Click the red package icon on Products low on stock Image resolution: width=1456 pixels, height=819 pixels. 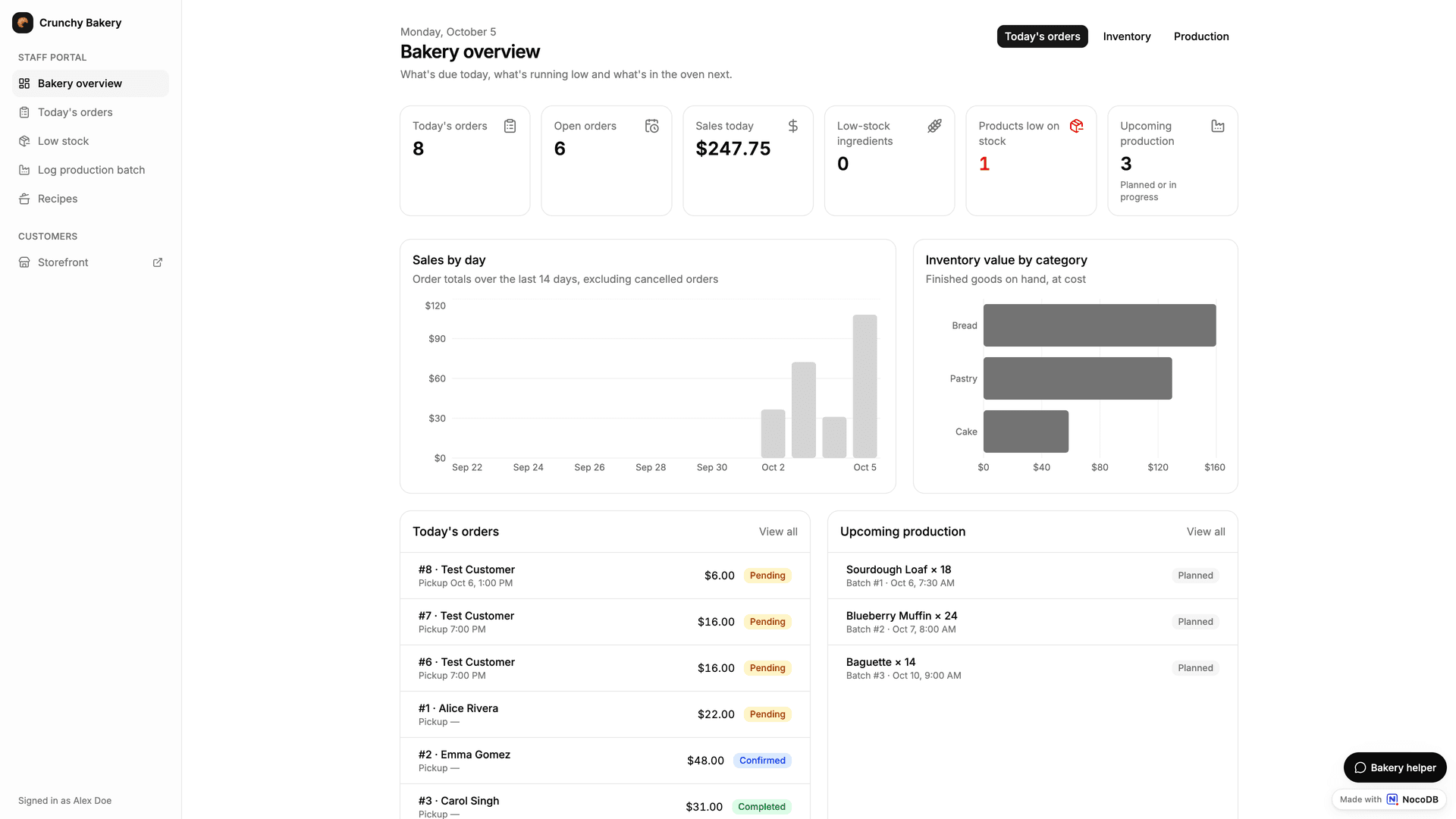coord(1077,126)
